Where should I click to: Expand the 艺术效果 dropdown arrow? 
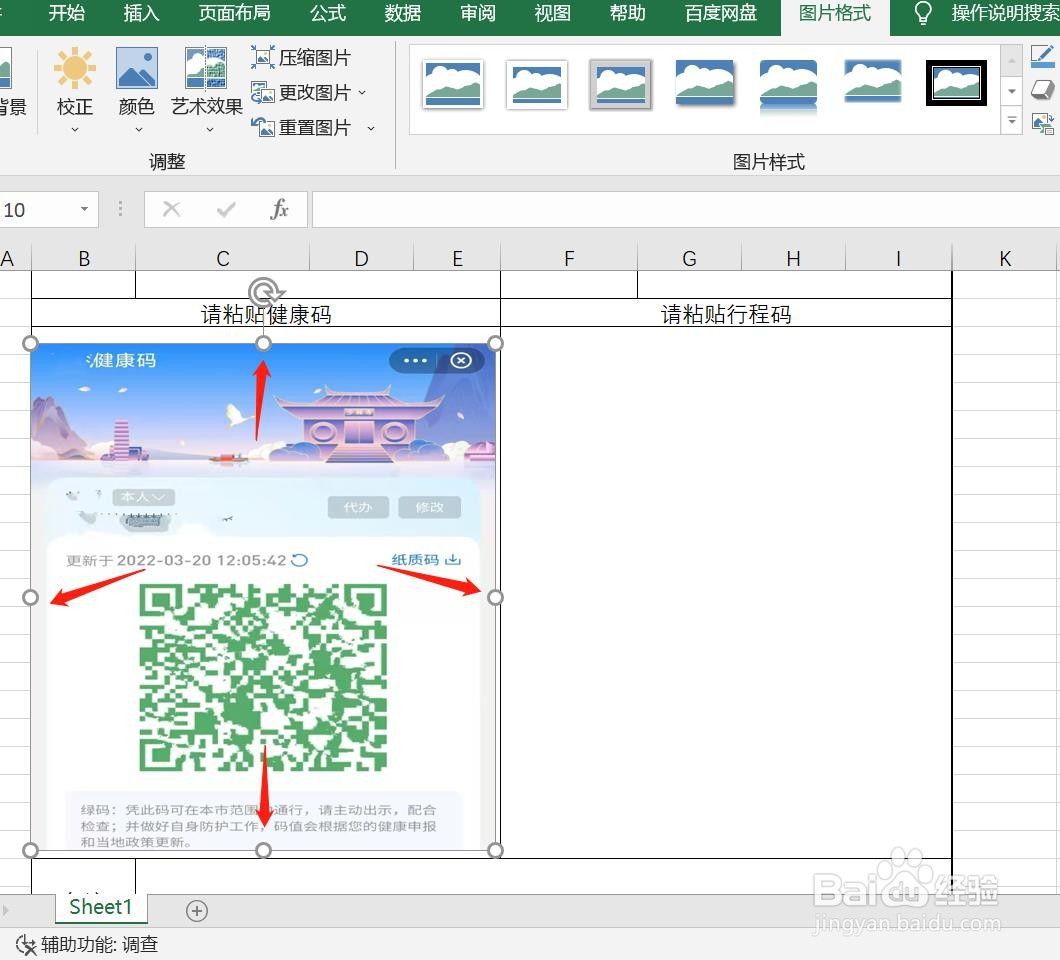tap(210, 129)
